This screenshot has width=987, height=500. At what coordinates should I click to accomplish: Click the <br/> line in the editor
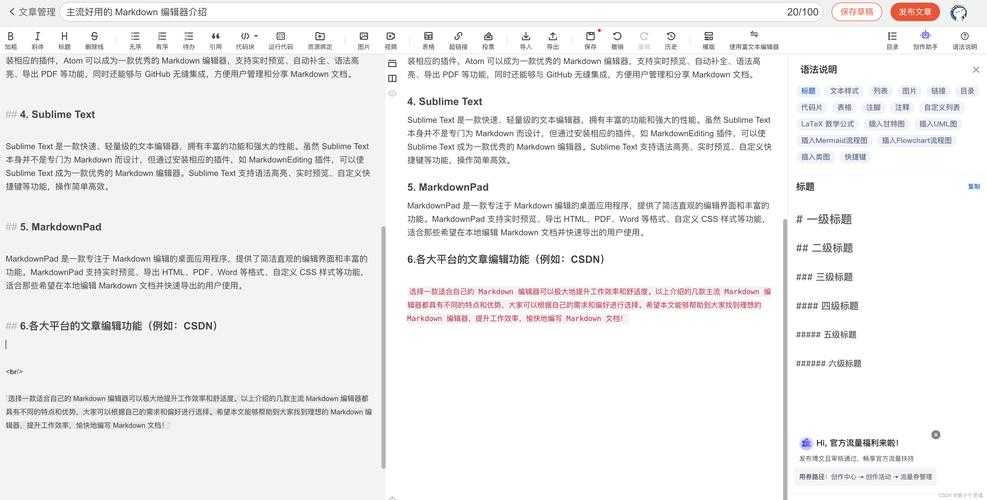[14, 372]
